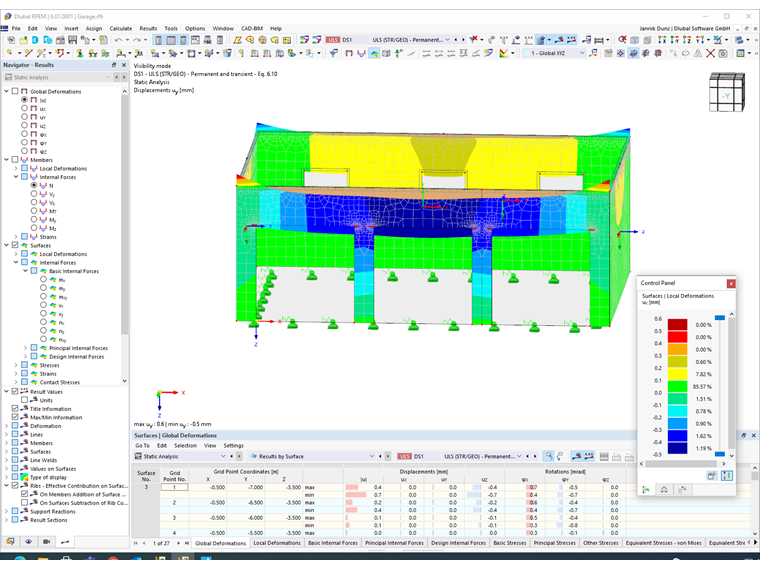
Task: Click the Redo arrow icon
Action: [x=137, y=40]
